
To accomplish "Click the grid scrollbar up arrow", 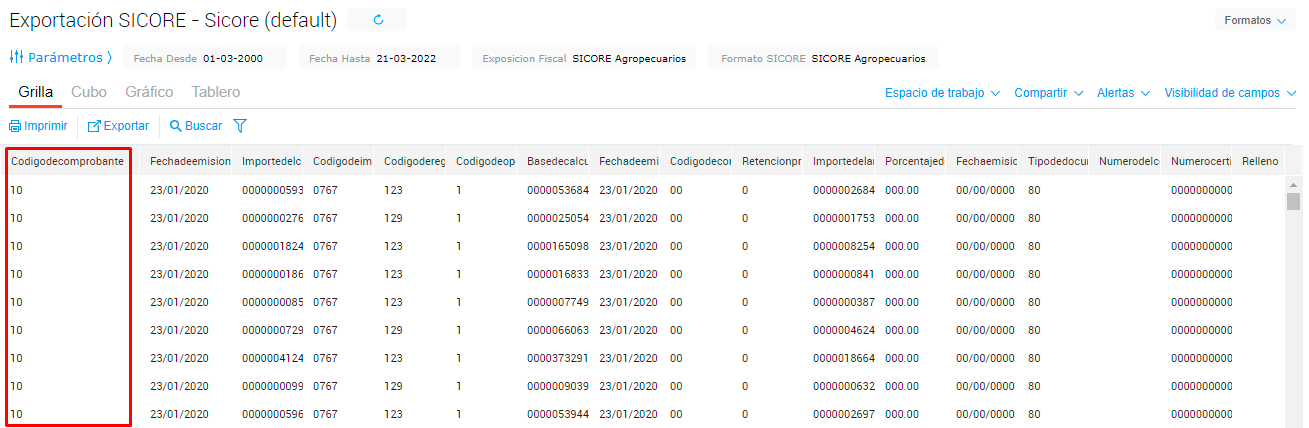I will pyautogui.click(x=1293, y=185).
